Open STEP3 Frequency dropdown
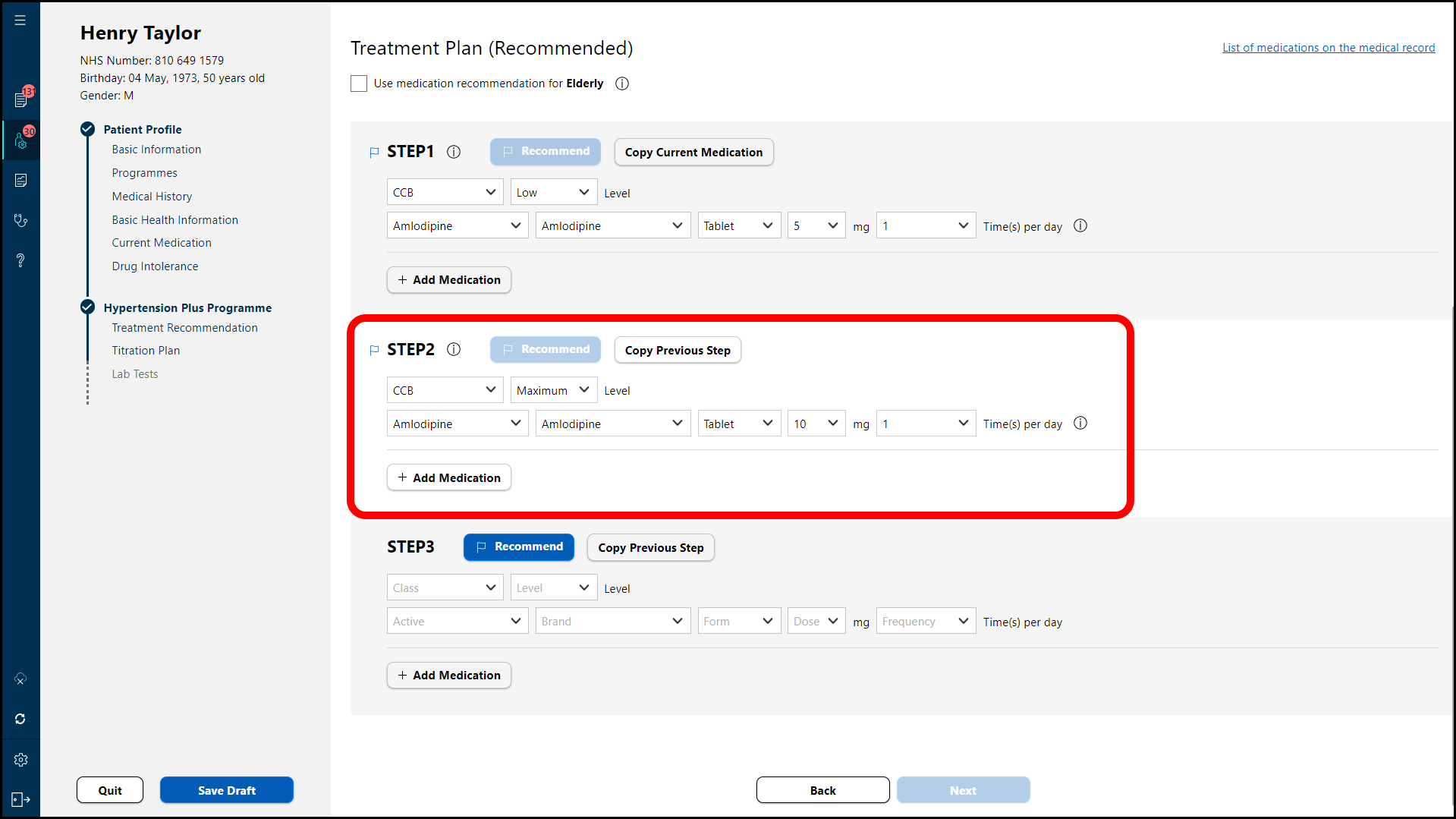This screenshot has height=819, width=1456. tap(925, 622)
